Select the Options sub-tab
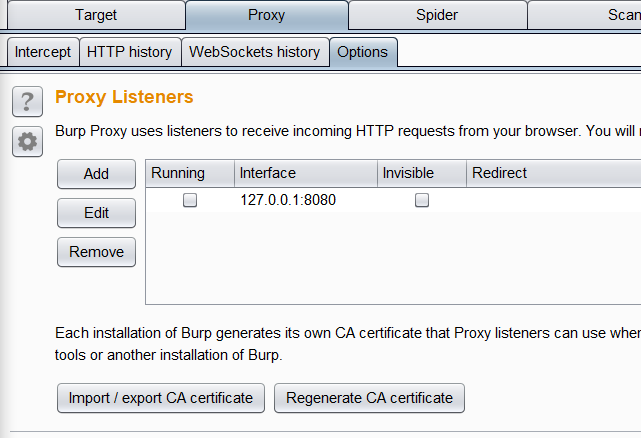641x438 pixels. tap(363, 52)
